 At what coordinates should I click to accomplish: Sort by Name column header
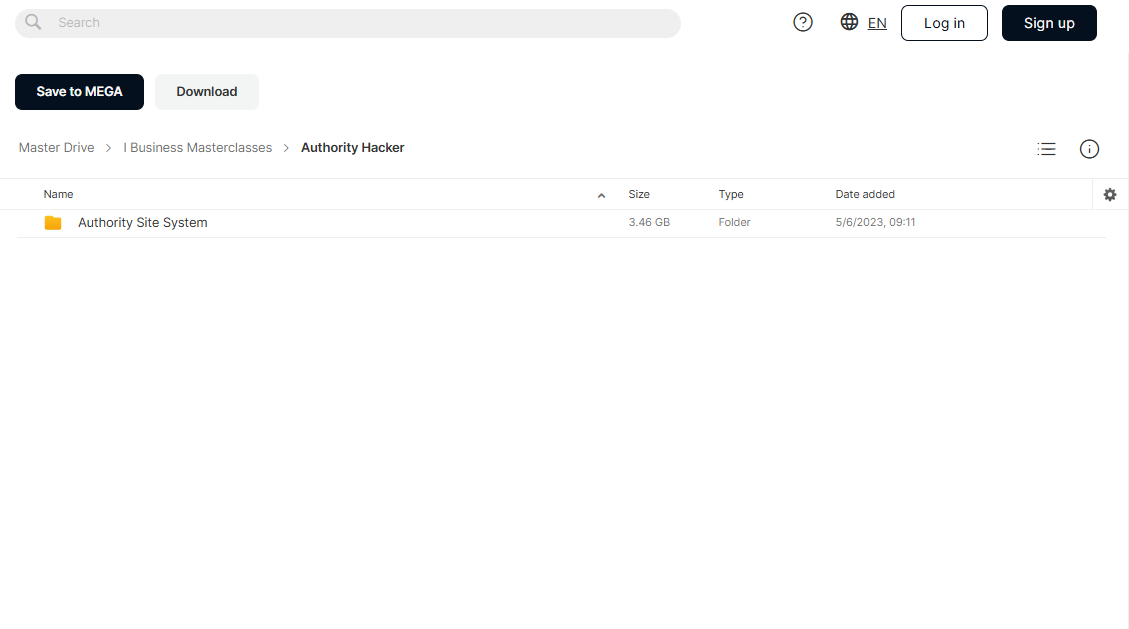point(58,194)
